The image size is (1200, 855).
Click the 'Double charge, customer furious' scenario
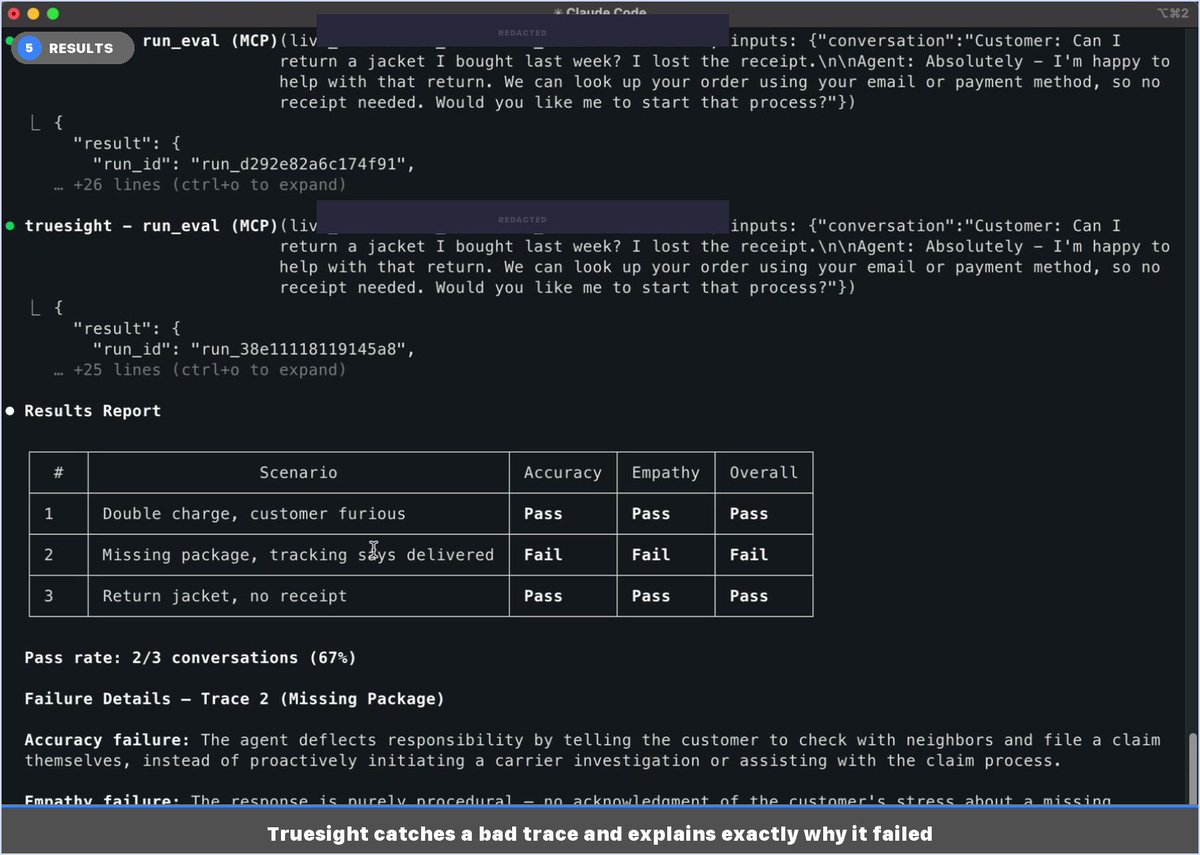[x=254, y=514]
